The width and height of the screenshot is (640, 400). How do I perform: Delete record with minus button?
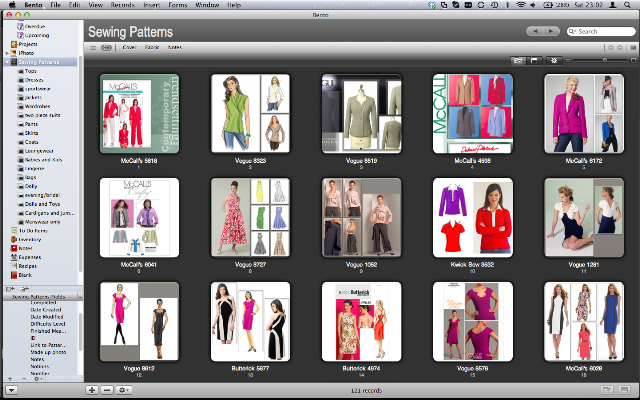107,390
